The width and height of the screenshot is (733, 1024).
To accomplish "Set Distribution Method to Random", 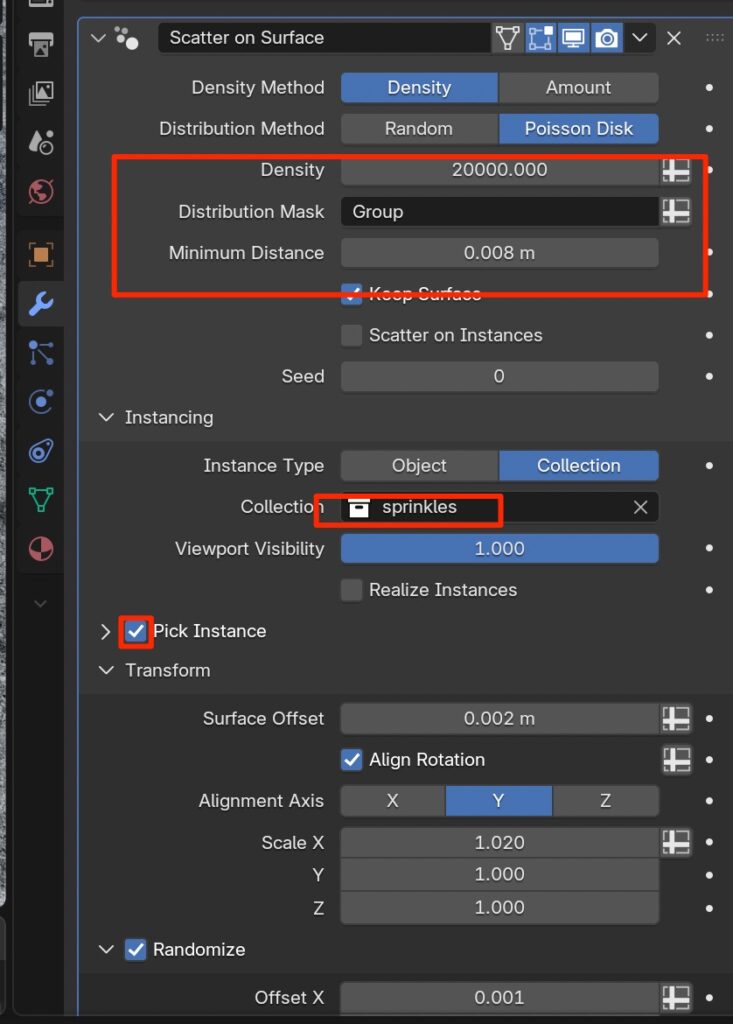I will click(x=418, y=129).
